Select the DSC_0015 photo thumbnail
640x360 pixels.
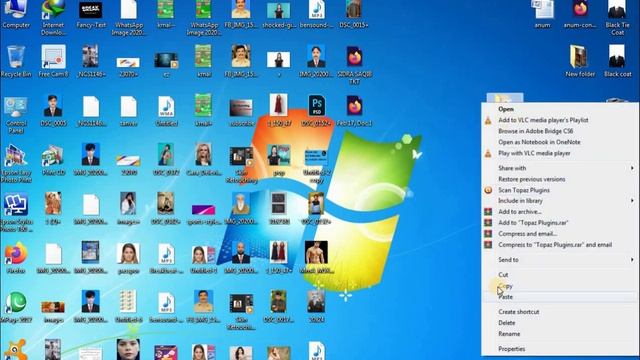354,14
